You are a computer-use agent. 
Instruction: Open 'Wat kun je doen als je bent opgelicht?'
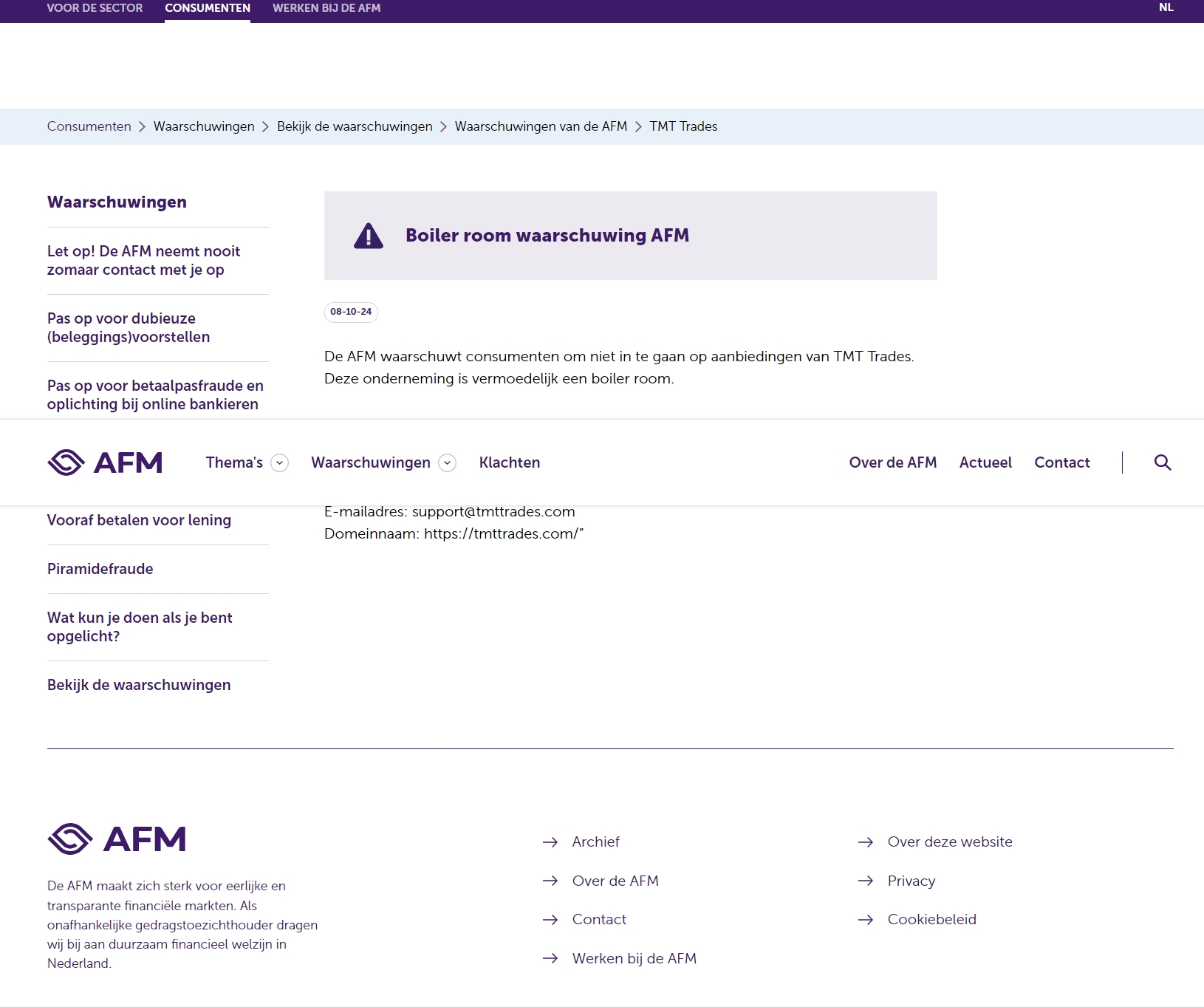click(x=140, y=627)
